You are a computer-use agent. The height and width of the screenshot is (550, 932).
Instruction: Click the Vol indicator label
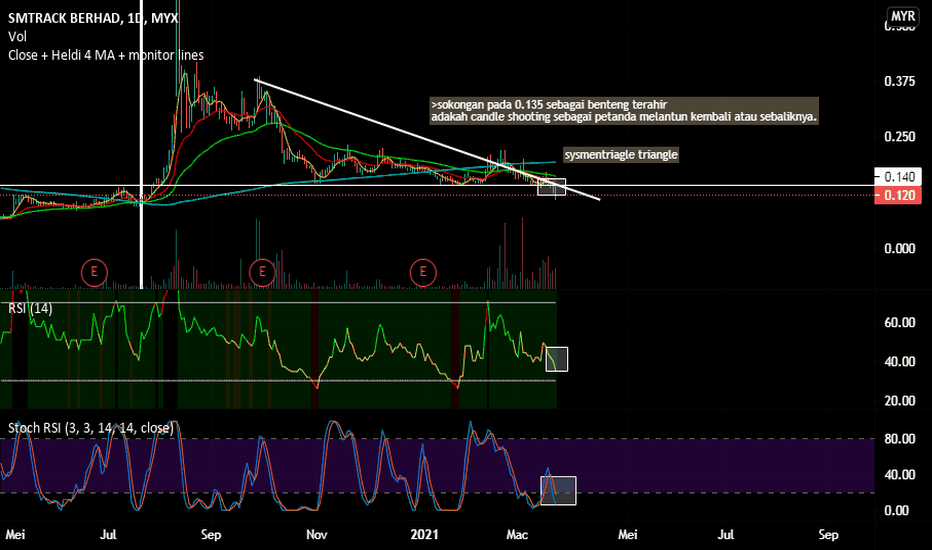coord(17,36)
